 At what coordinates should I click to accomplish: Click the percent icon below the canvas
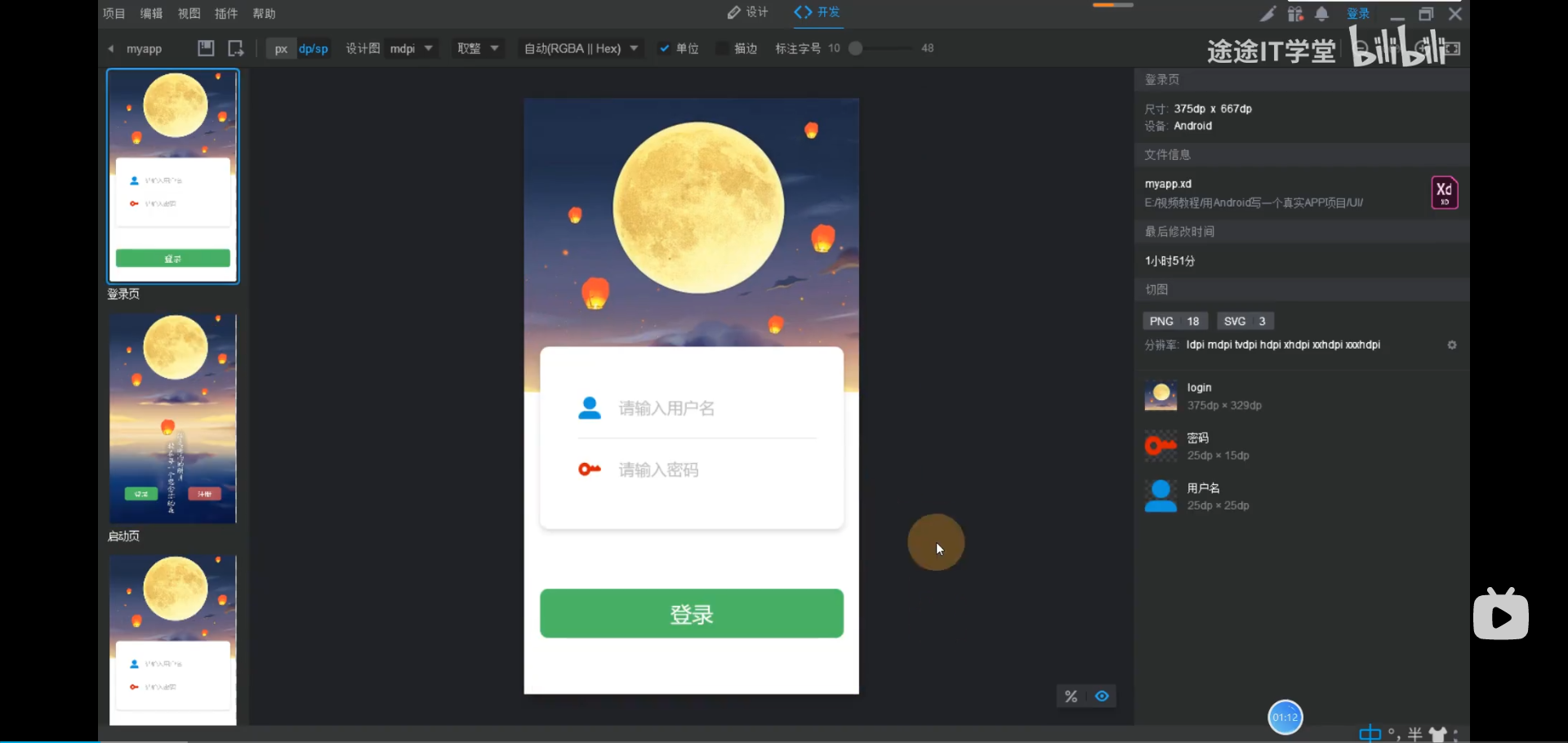click(x=1071, y=696)
